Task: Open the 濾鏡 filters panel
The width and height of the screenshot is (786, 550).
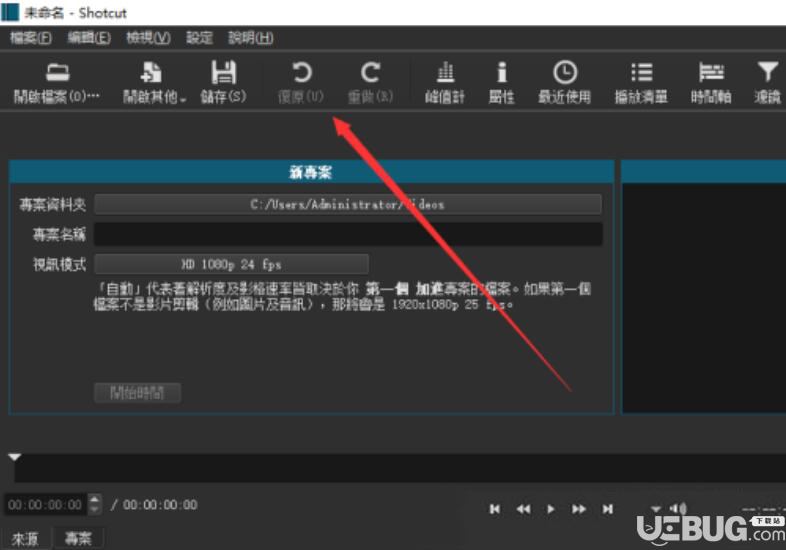Action: (x=767, y=82)
